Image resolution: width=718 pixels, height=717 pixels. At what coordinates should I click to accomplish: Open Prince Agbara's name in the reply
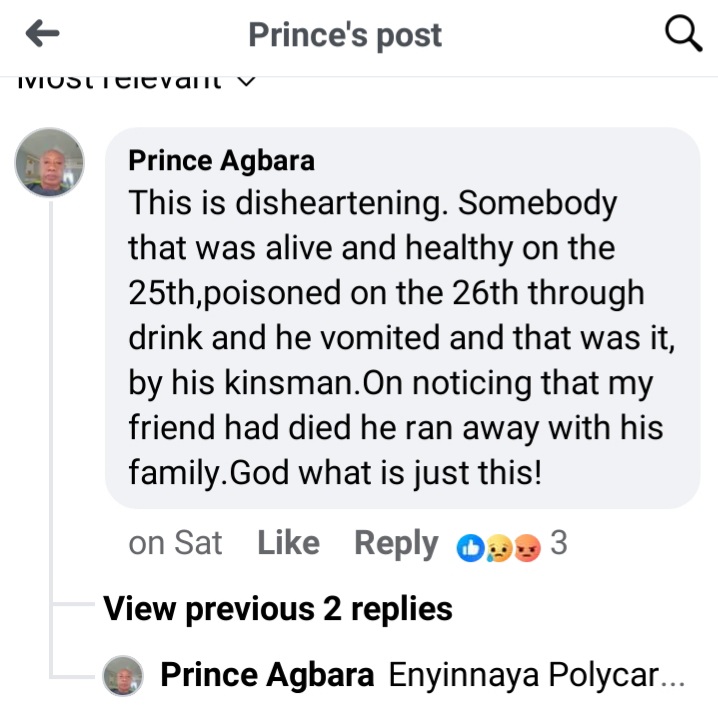pyautogui.click(x=267, y=676)
